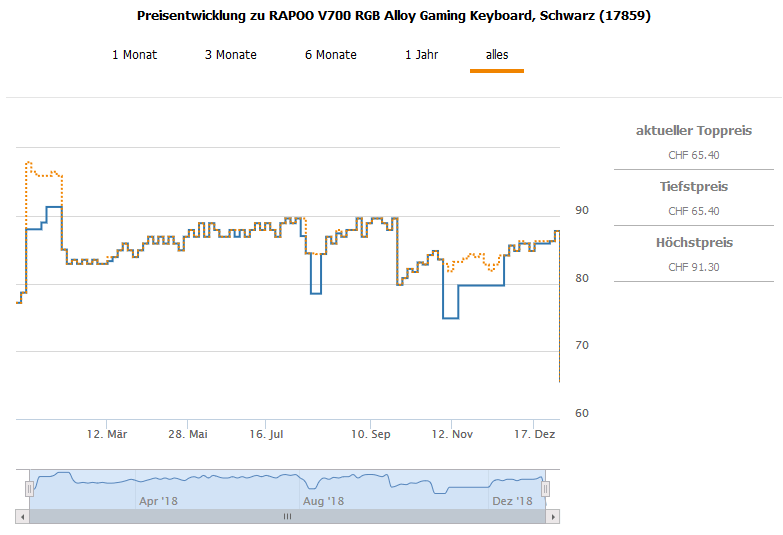This screenshot has height=535, width=783.
Task: Click the Apr '18 label in navigator
Action: pos(158,501)
